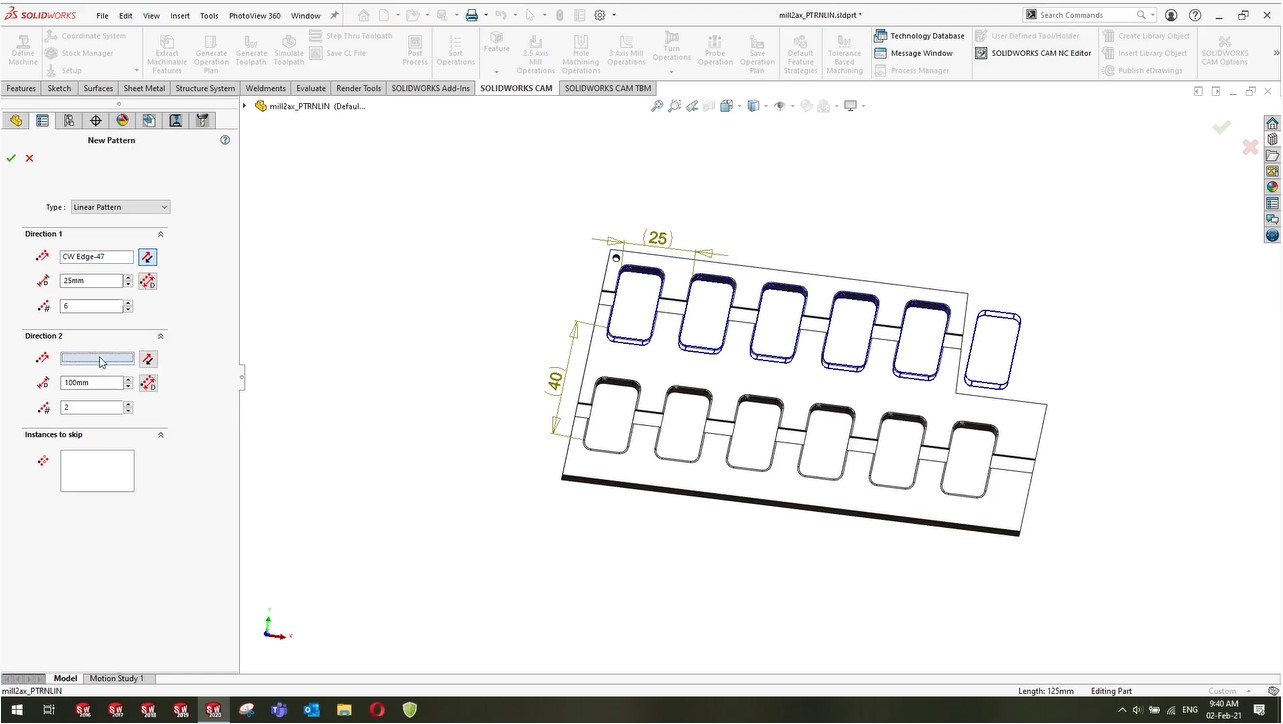
Task: Toggle reverse direction for Direction 2
Action: tap(147, 359)
